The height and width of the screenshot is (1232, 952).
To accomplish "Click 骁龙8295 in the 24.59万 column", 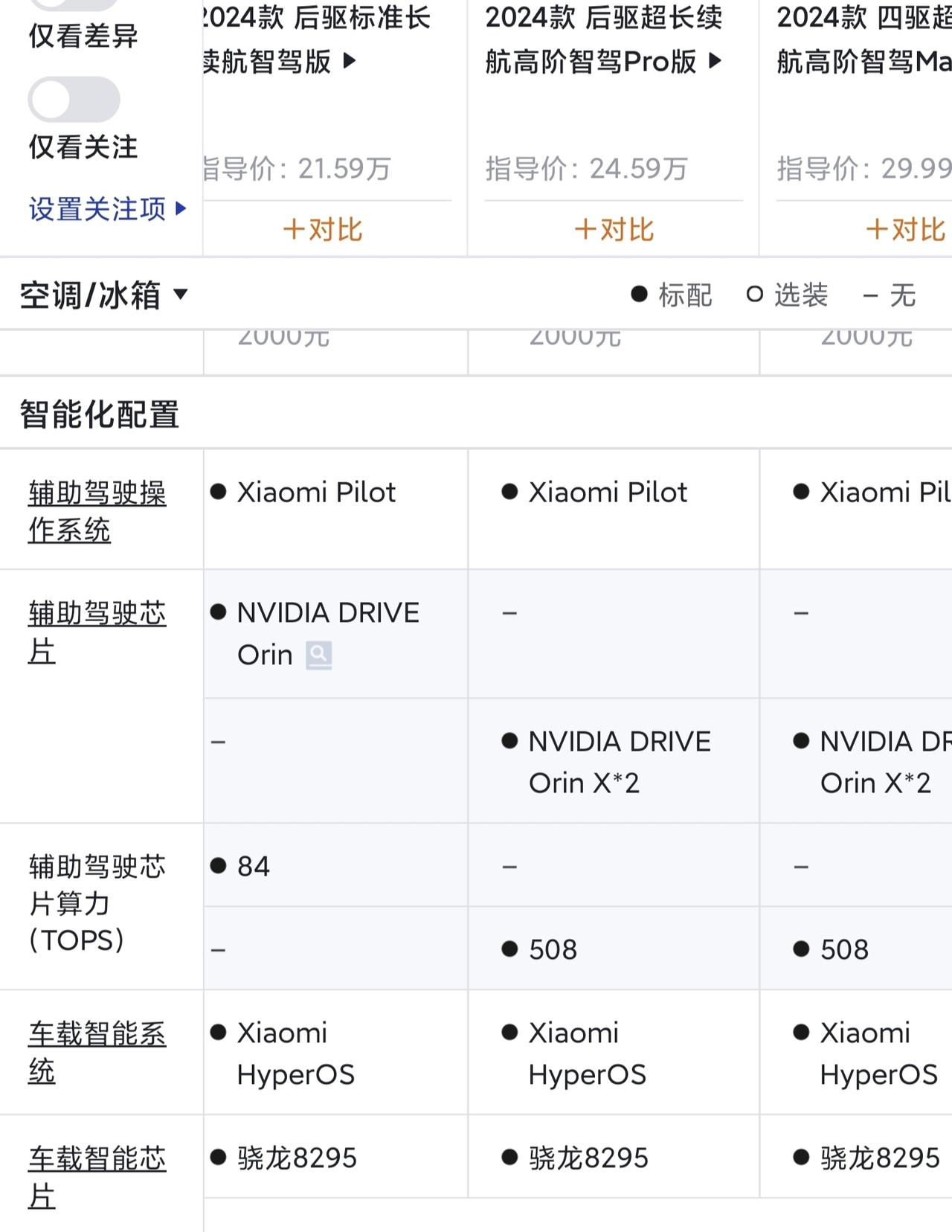I will pyautogui.click(x=588, y=1158).
